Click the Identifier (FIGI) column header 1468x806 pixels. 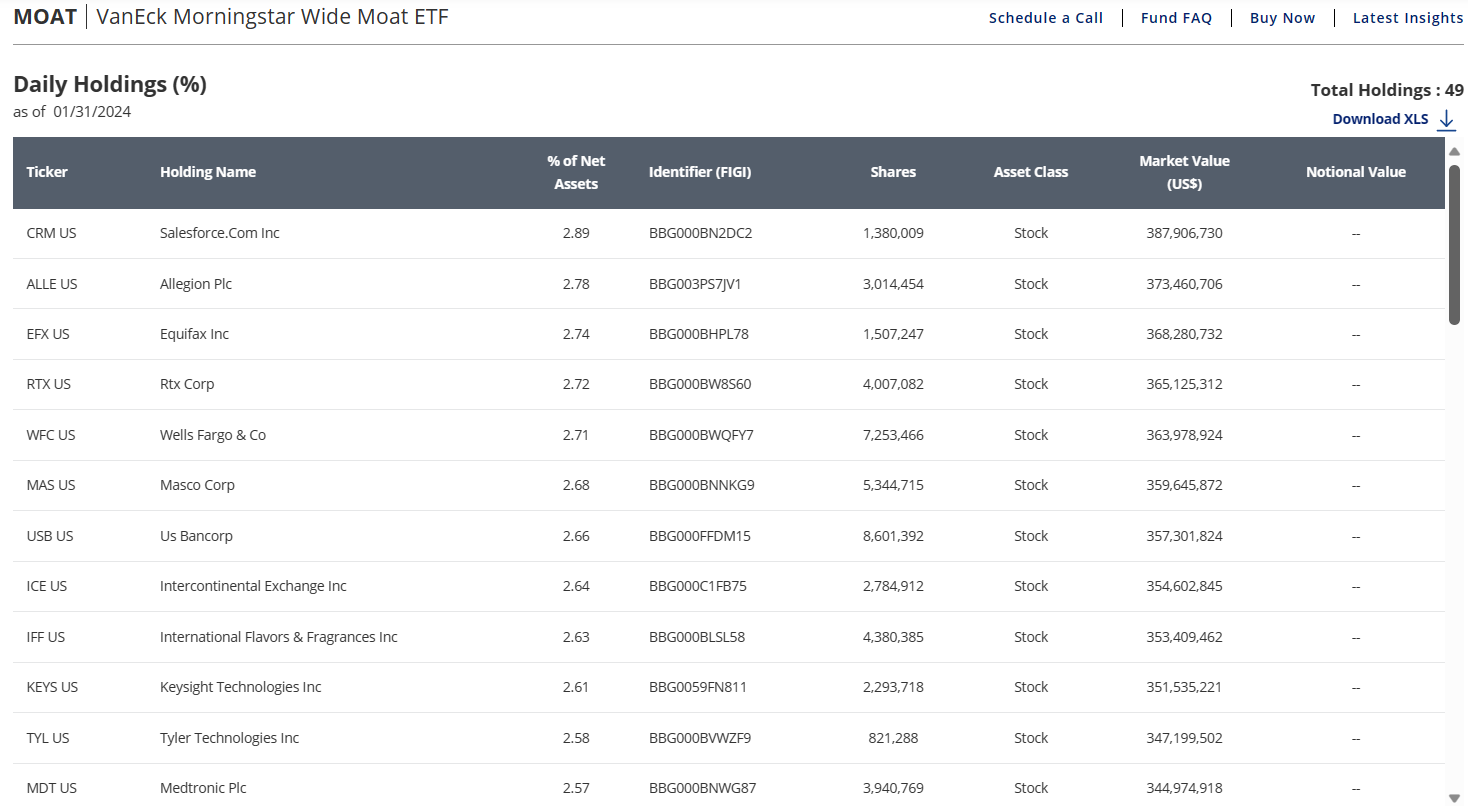pos(700,172)
